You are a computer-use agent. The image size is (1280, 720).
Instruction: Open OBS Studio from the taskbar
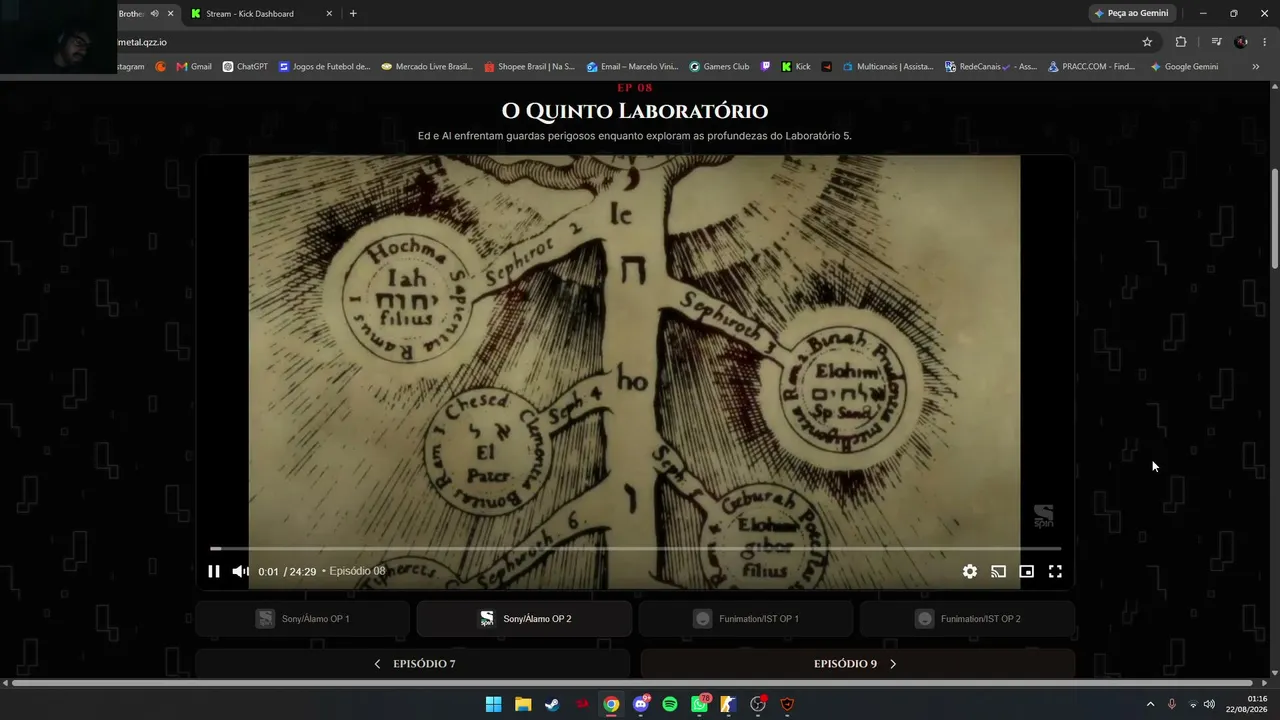pyautogui.click(x=758, y=704)
